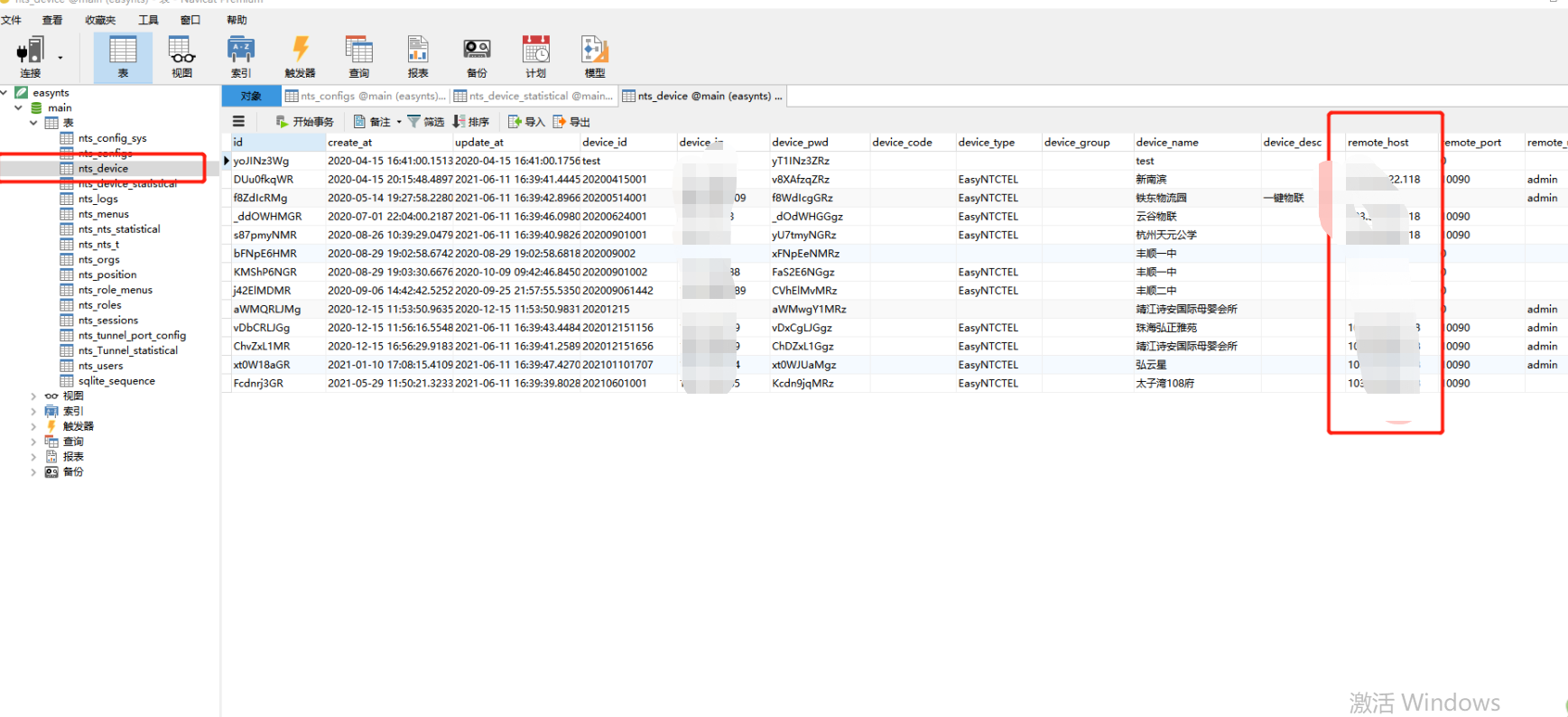1568x717 pixels.
Task: Expand the 报表 node in the tree
Action: coord(33,456)
